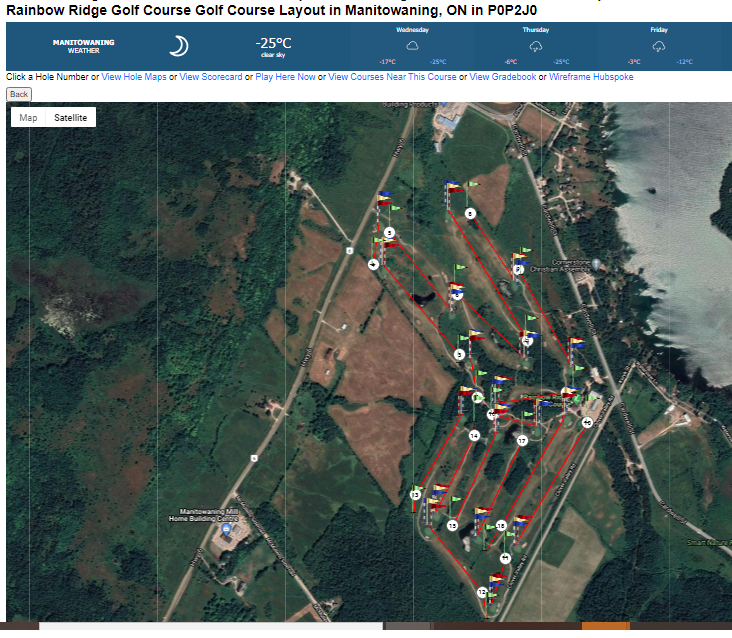This screenshot has height=638, width=732.
Task: Click the Thursday forecast label
Action: (x=535, y=30)
